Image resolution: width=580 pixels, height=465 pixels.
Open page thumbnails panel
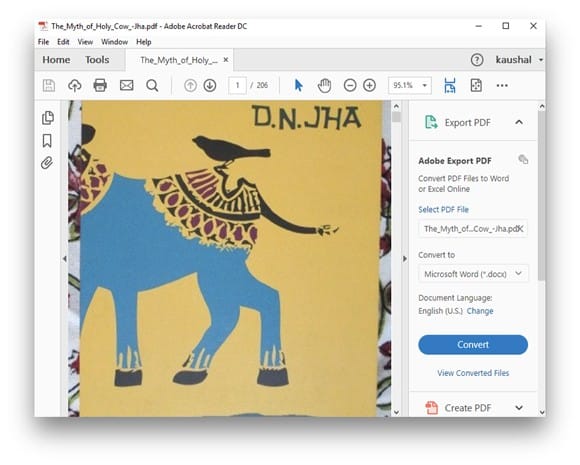click(x=48, y=118)
